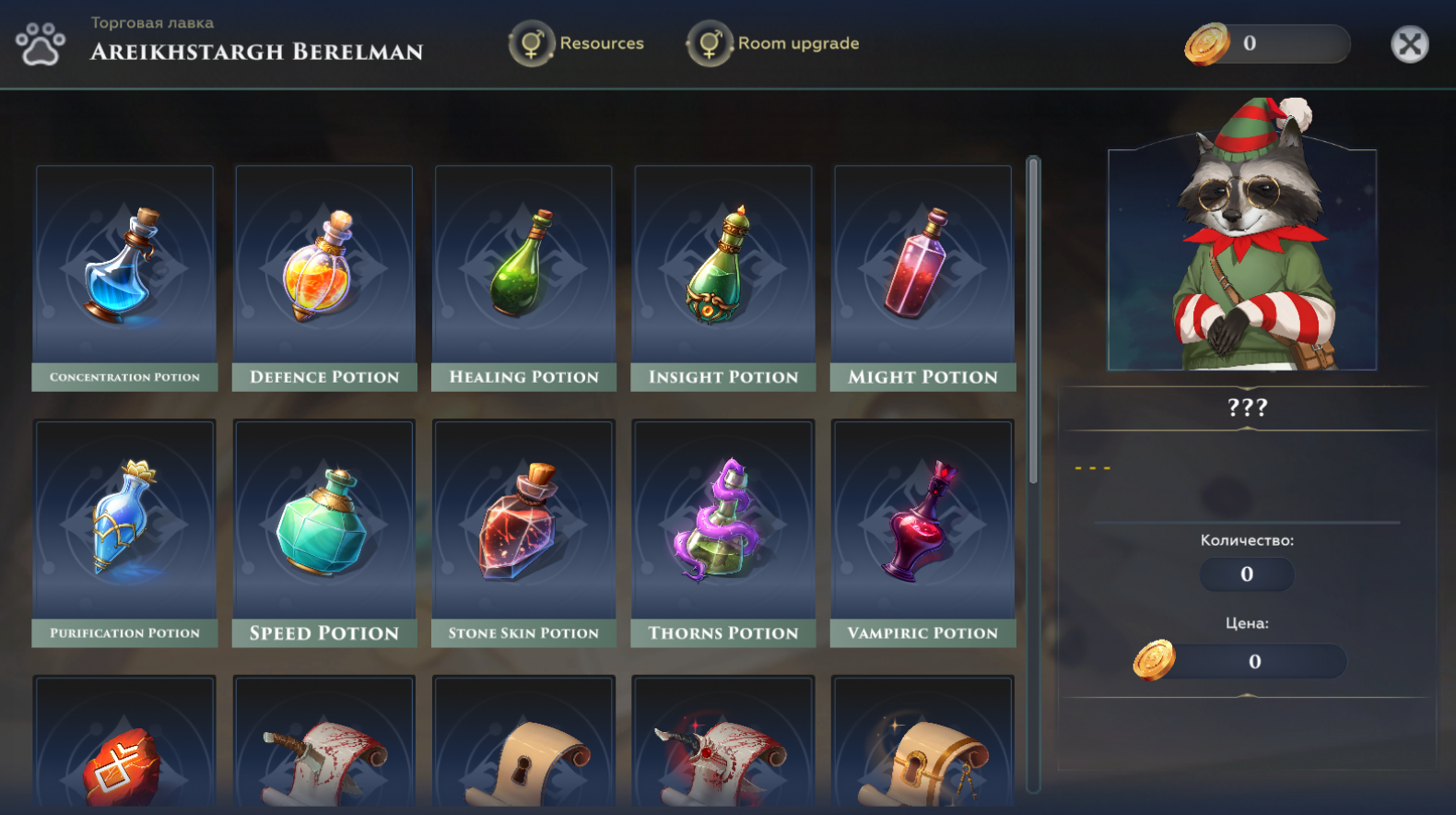Screen dimensions: 1456x815
Task: Click the paw print icon
Action: [41, 44]
